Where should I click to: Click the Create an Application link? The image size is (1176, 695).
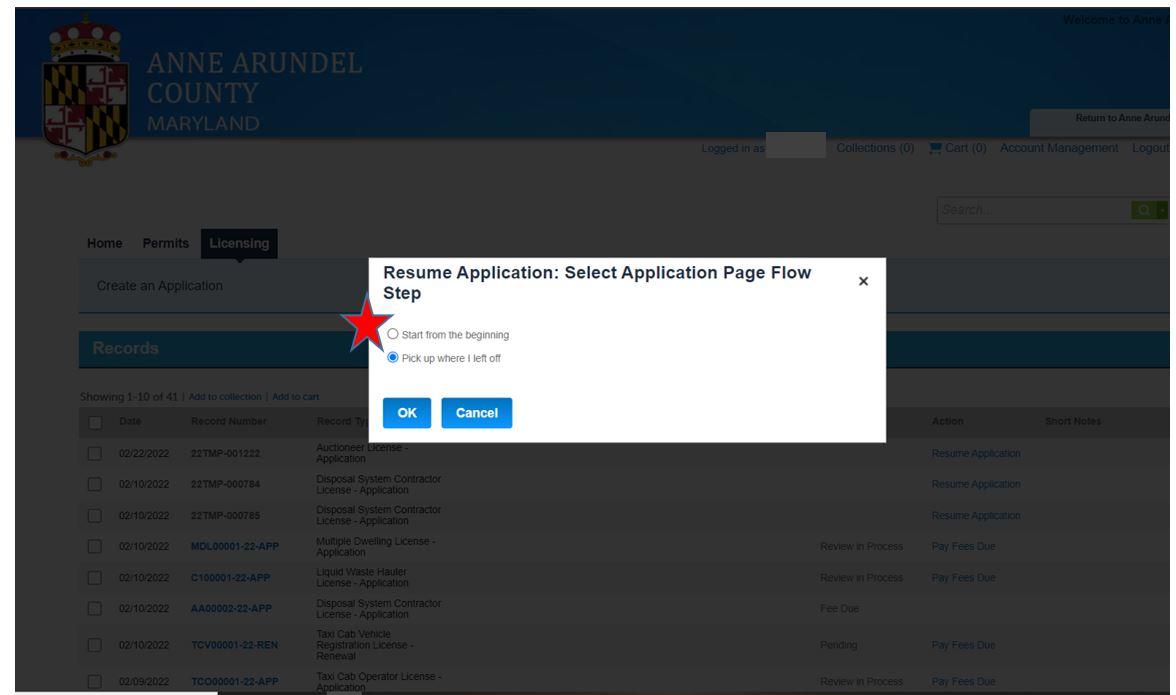click(160, 286)
